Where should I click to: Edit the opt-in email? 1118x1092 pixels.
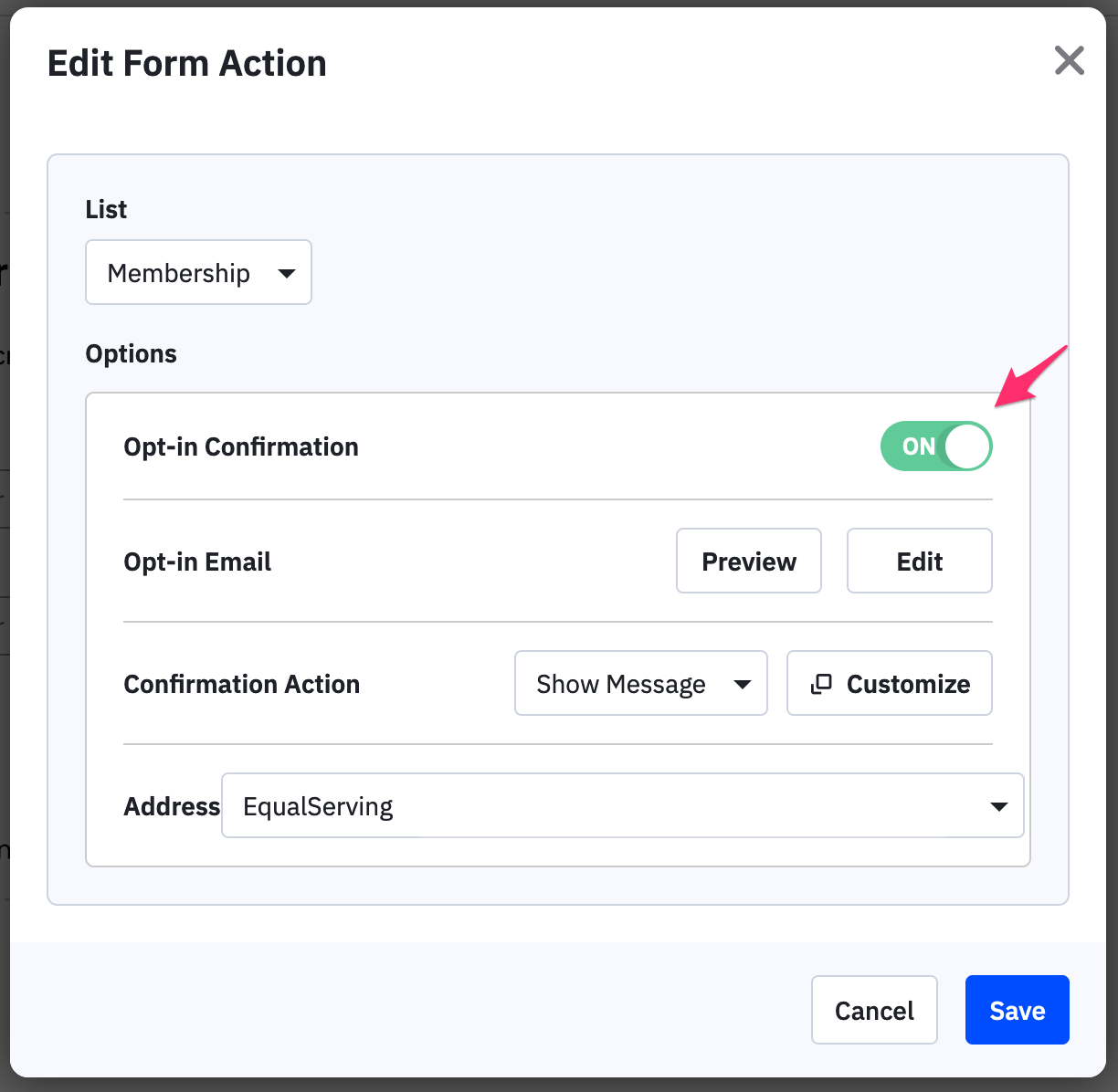[x=920, y=561]
